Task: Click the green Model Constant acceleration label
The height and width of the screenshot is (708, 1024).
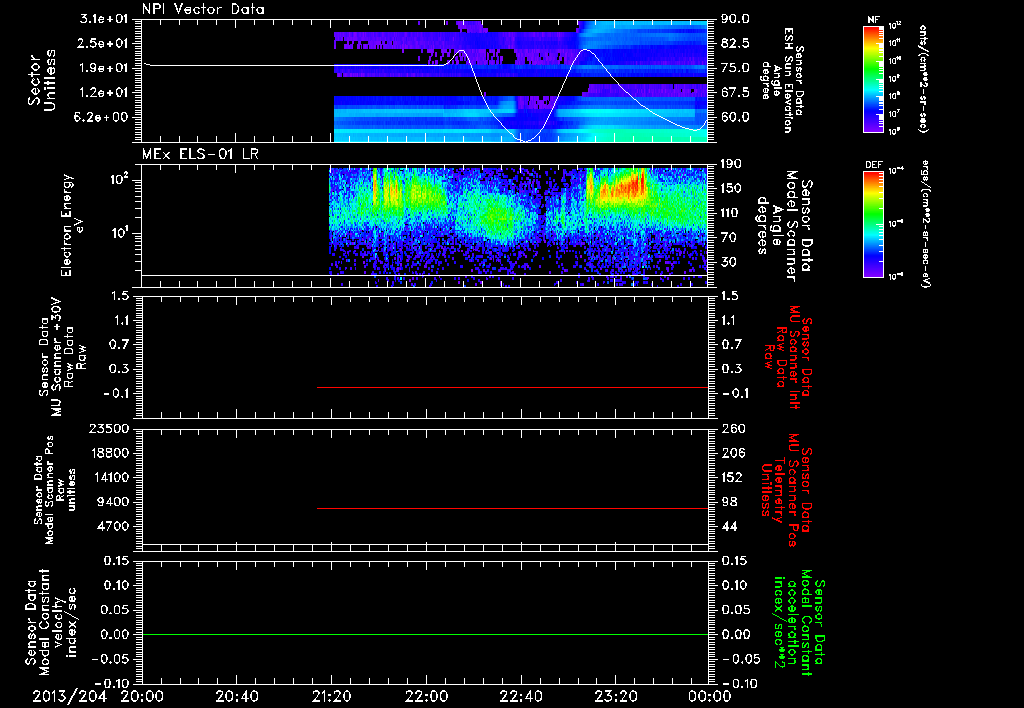Action: click(799, 622)
